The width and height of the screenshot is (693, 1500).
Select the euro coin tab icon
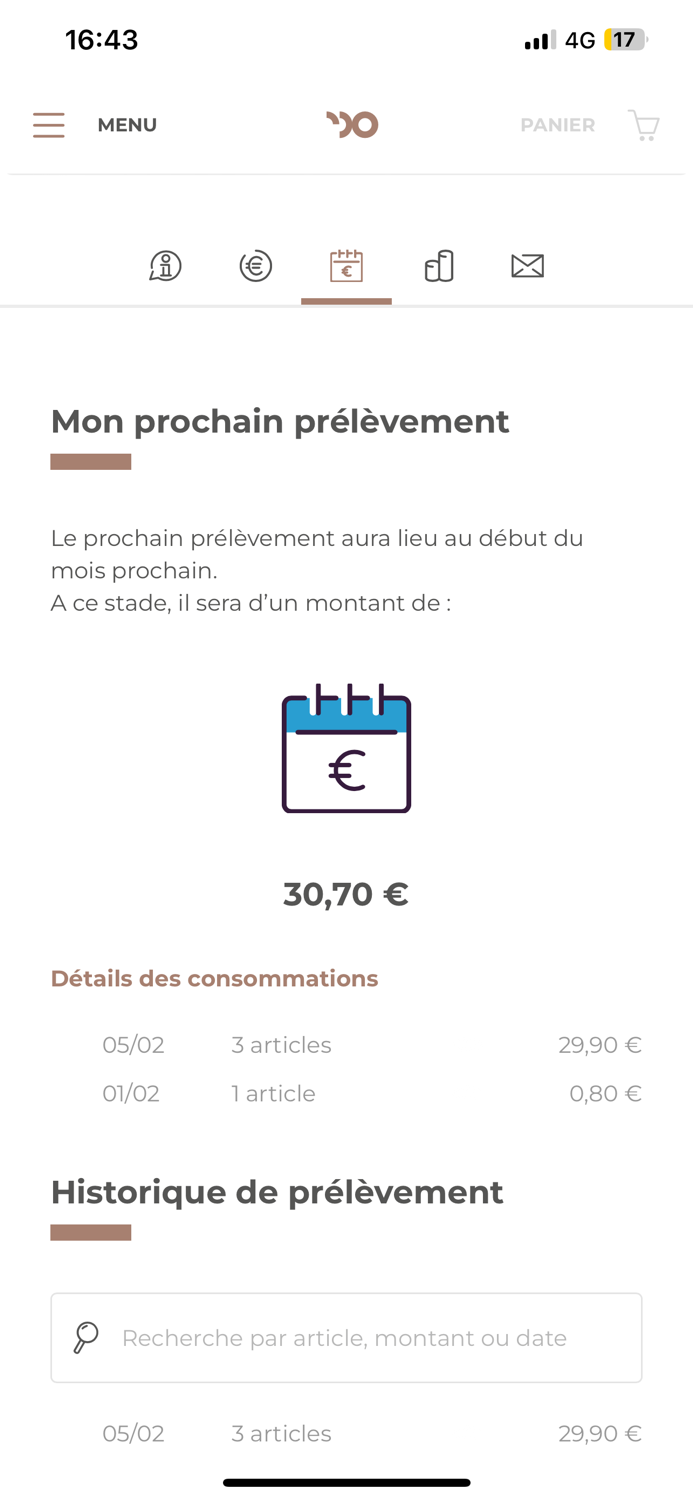[256, 266]
